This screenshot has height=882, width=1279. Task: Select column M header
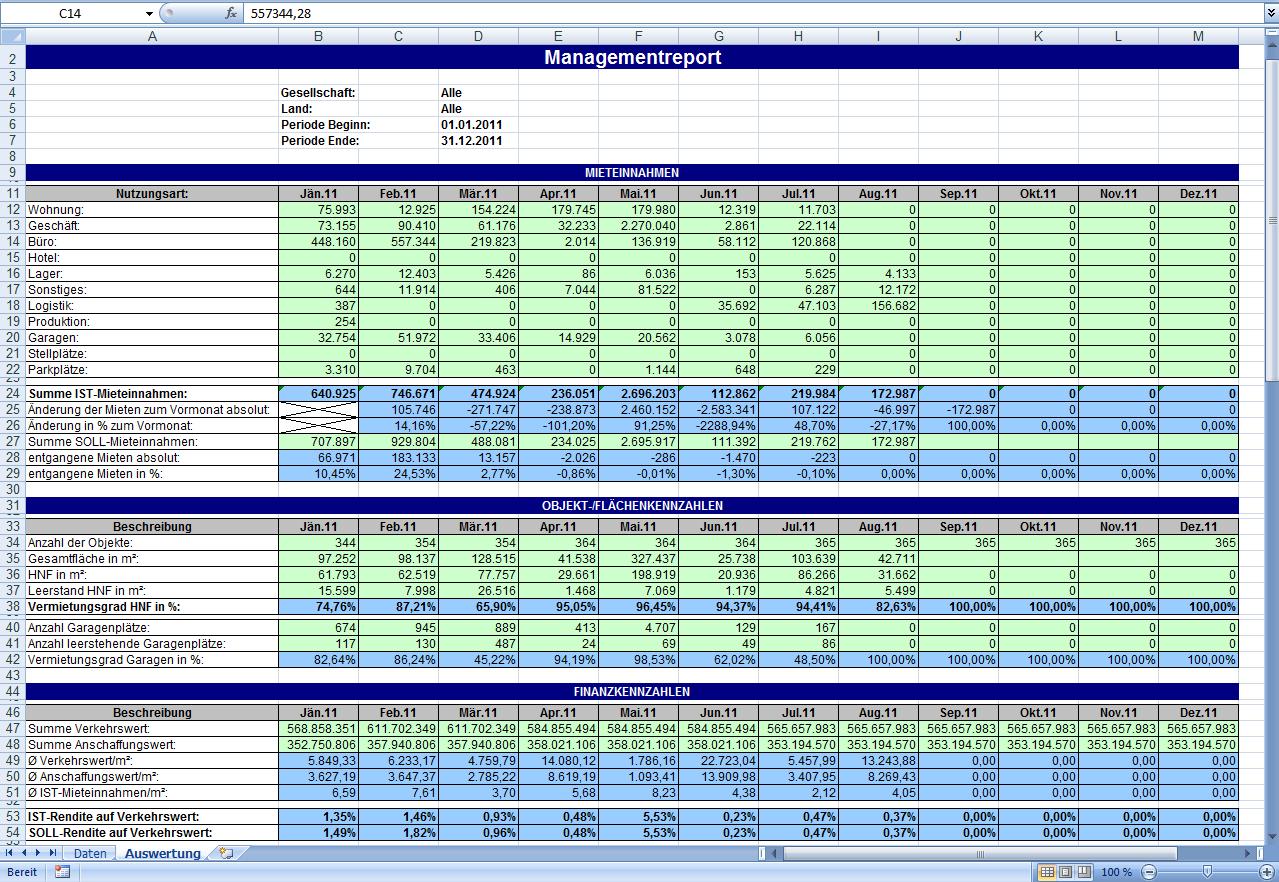(1198, 36)
